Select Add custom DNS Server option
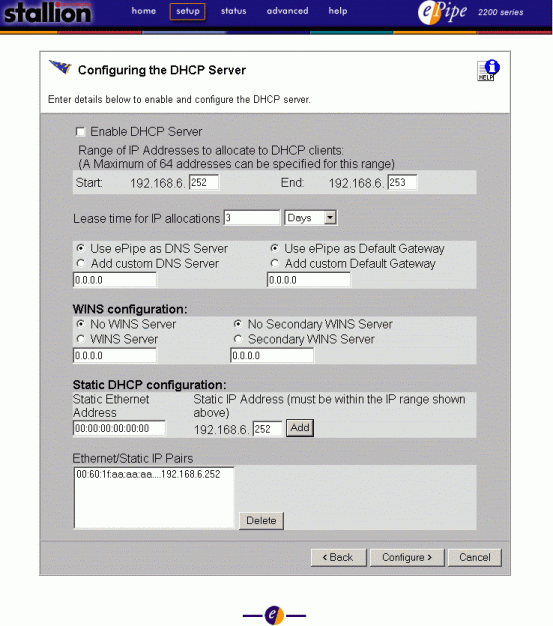Viewport: 553px width, 626px height. 81,263
